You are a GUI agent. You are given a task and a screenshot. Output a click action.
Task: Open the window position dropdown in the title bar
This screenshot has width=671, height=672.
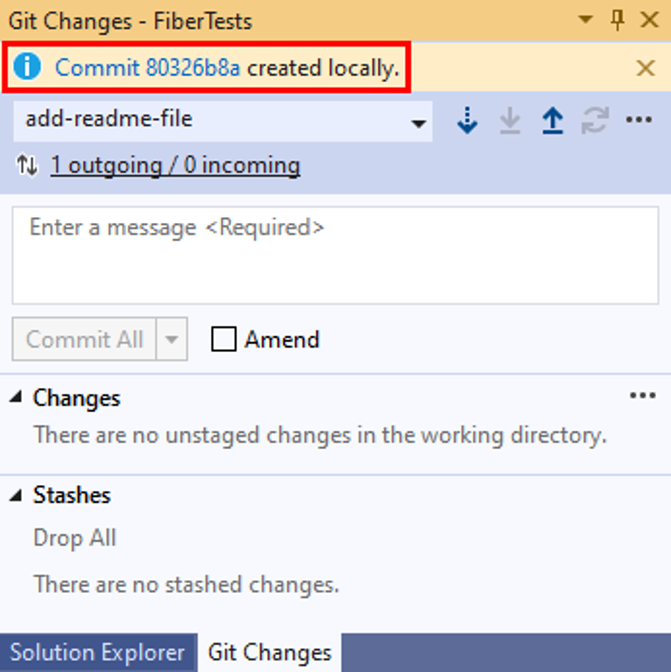coord(585,19)
